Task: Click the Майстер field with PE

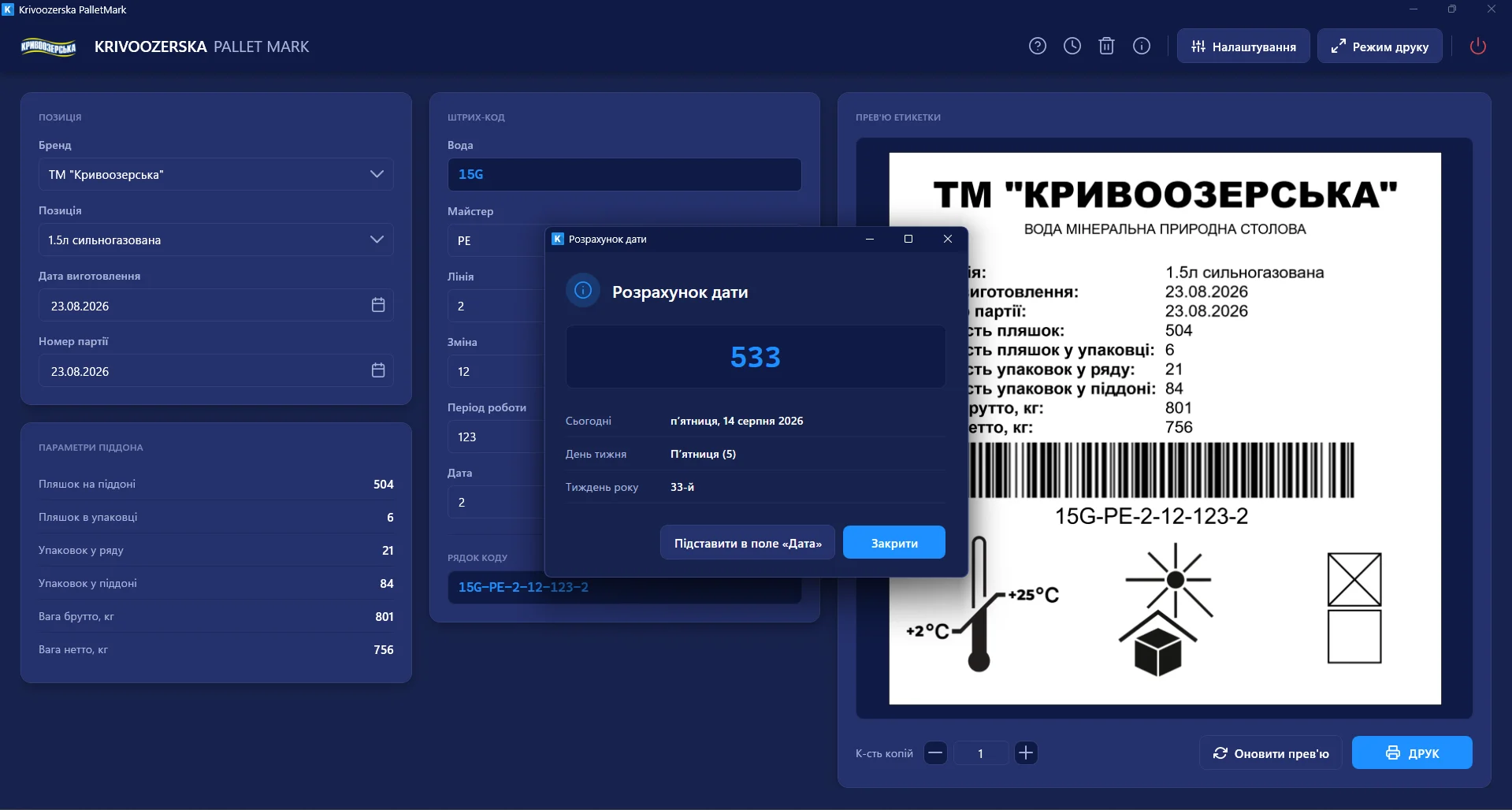Action: pyautogui.click(x=496, y=240)
